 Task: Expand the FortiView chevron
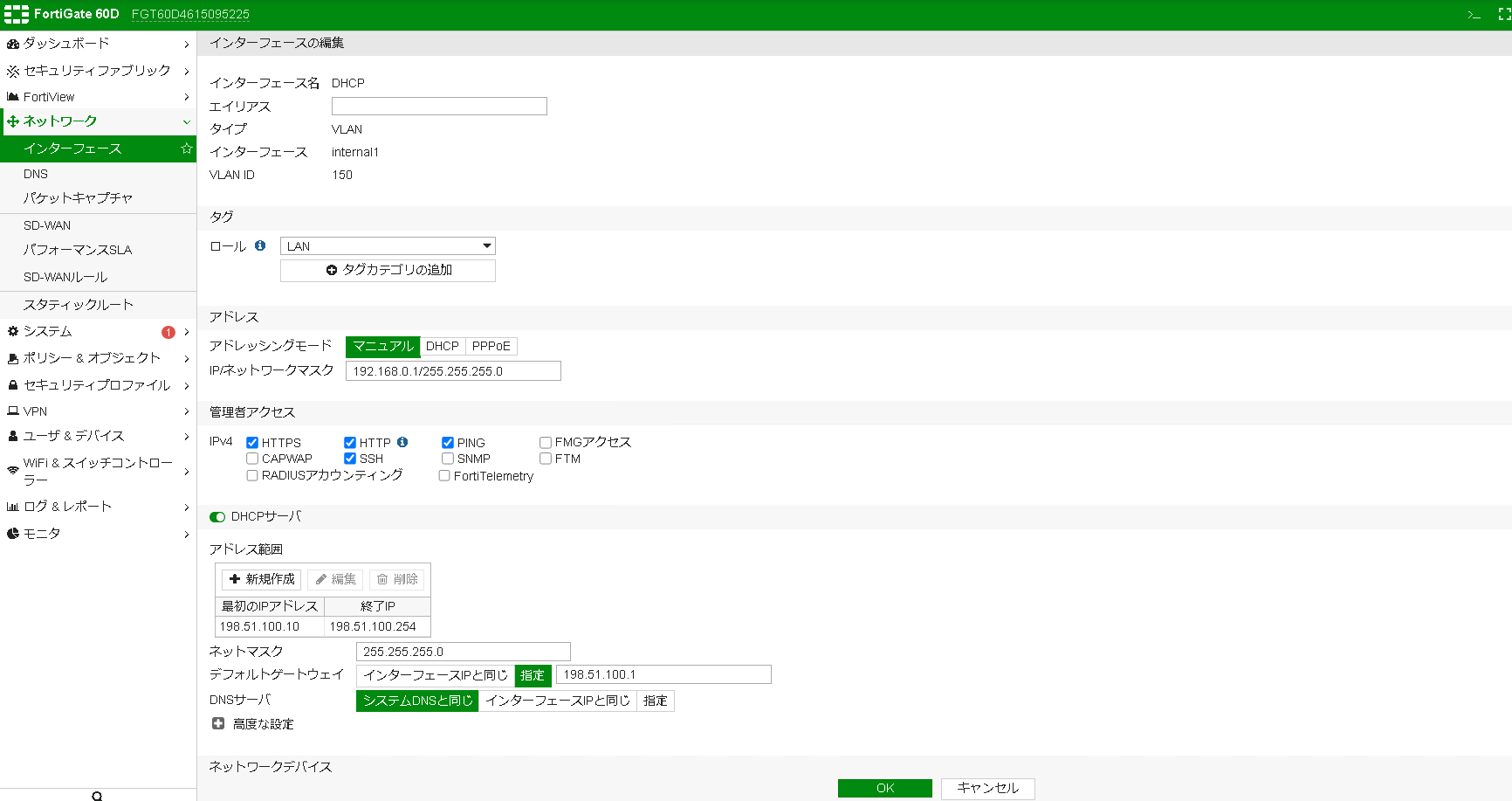pos(186,97)
